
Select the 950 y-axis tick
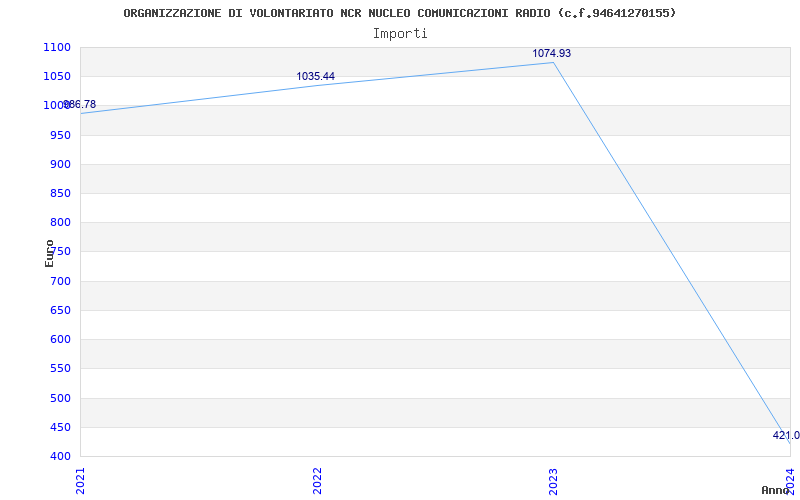[60, 135]
